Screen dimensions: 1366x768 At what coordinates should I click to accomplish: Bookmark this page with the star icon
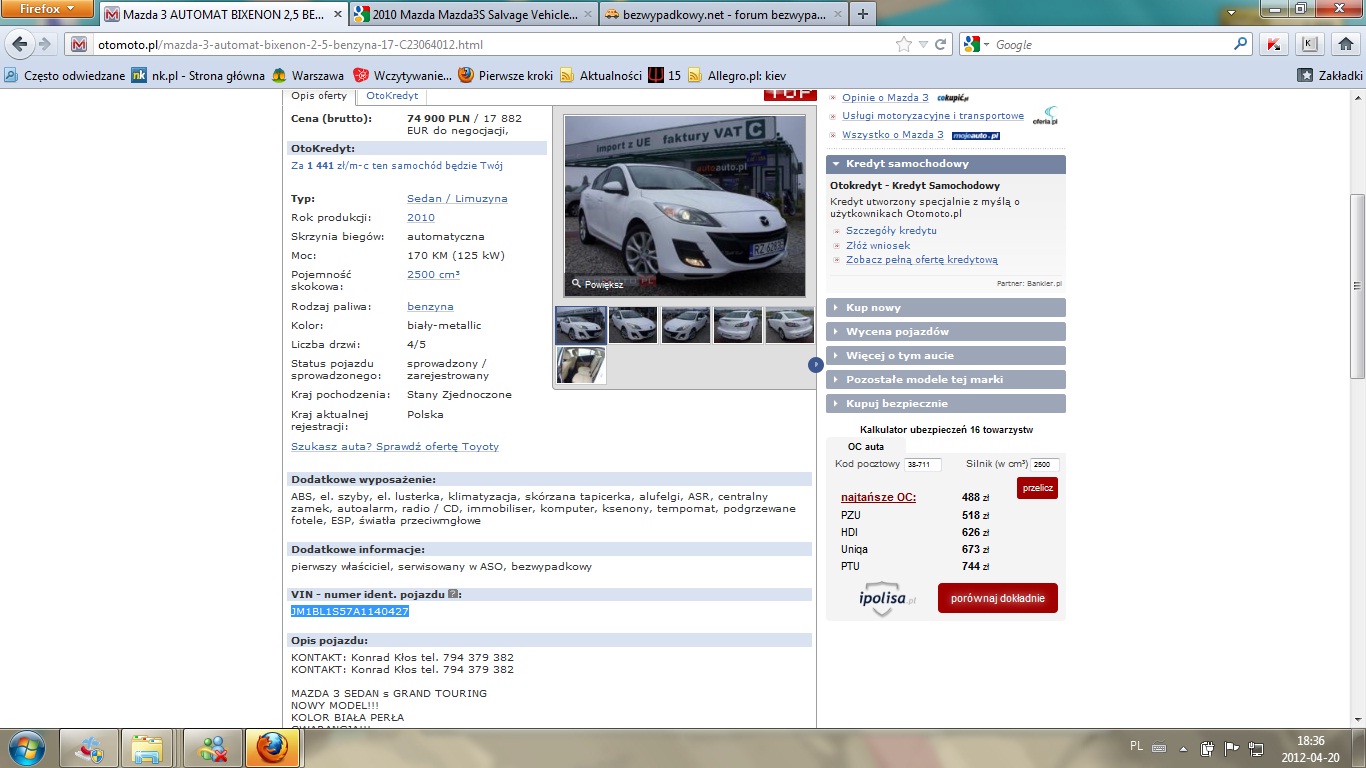[904, 44]
